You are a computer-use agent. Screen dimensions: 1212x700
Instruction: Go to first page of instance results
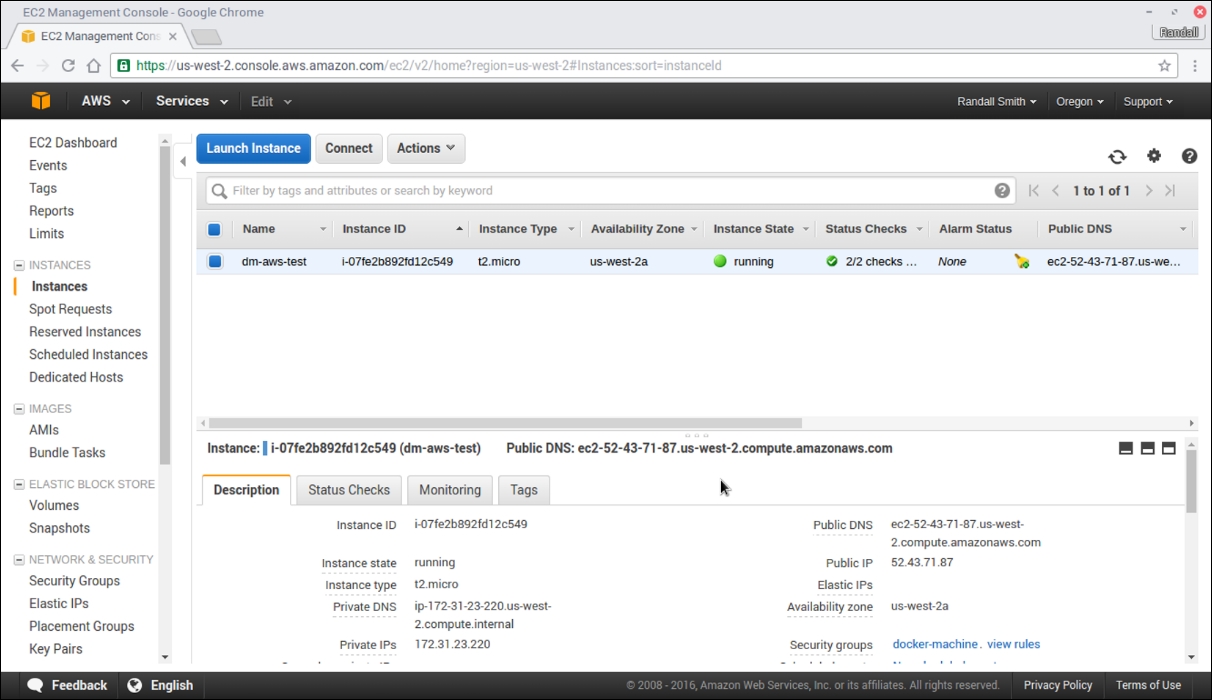point(1034,191)
